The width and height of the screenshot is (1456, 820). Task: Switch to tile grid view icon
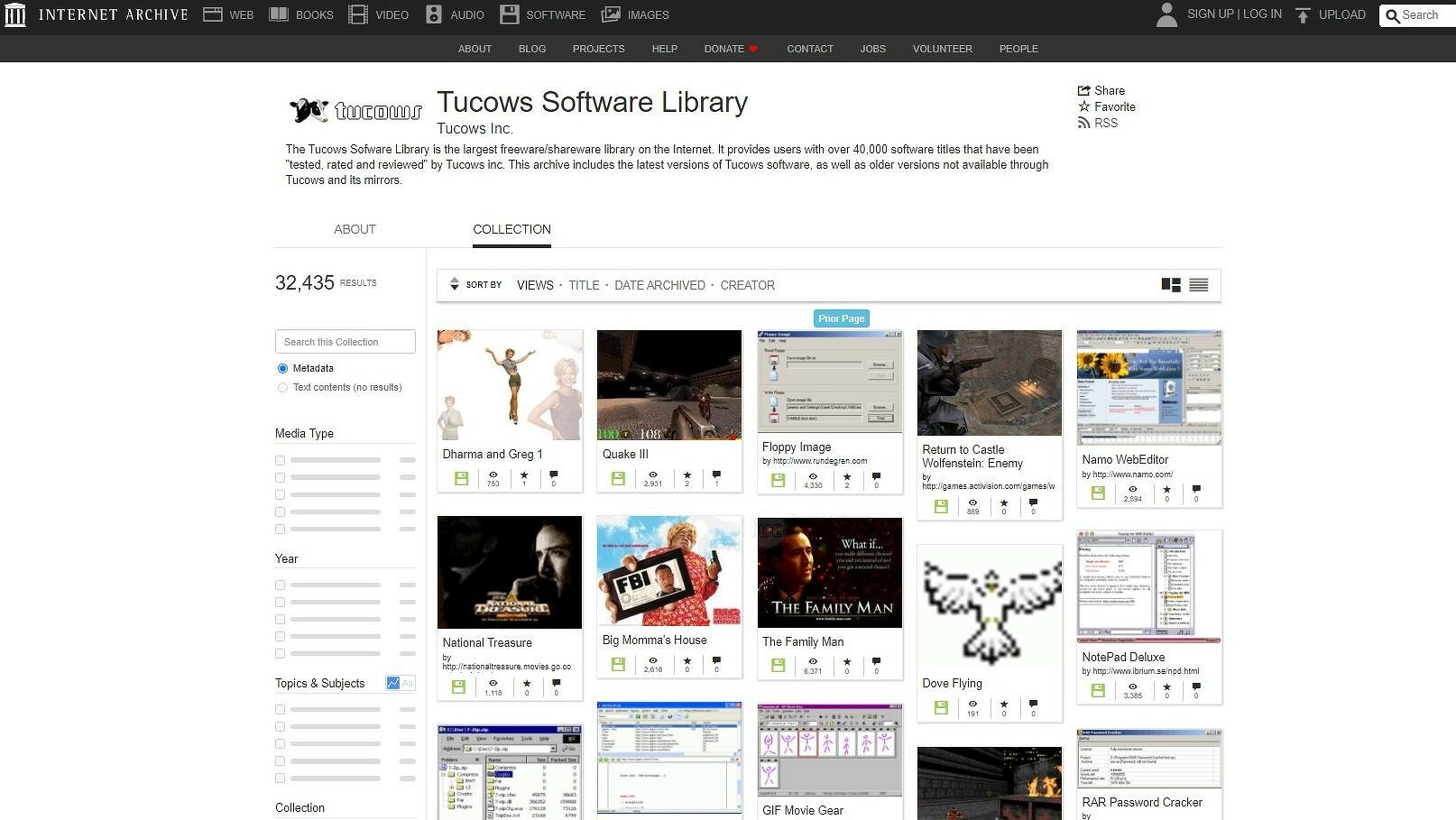[1171, 285]
